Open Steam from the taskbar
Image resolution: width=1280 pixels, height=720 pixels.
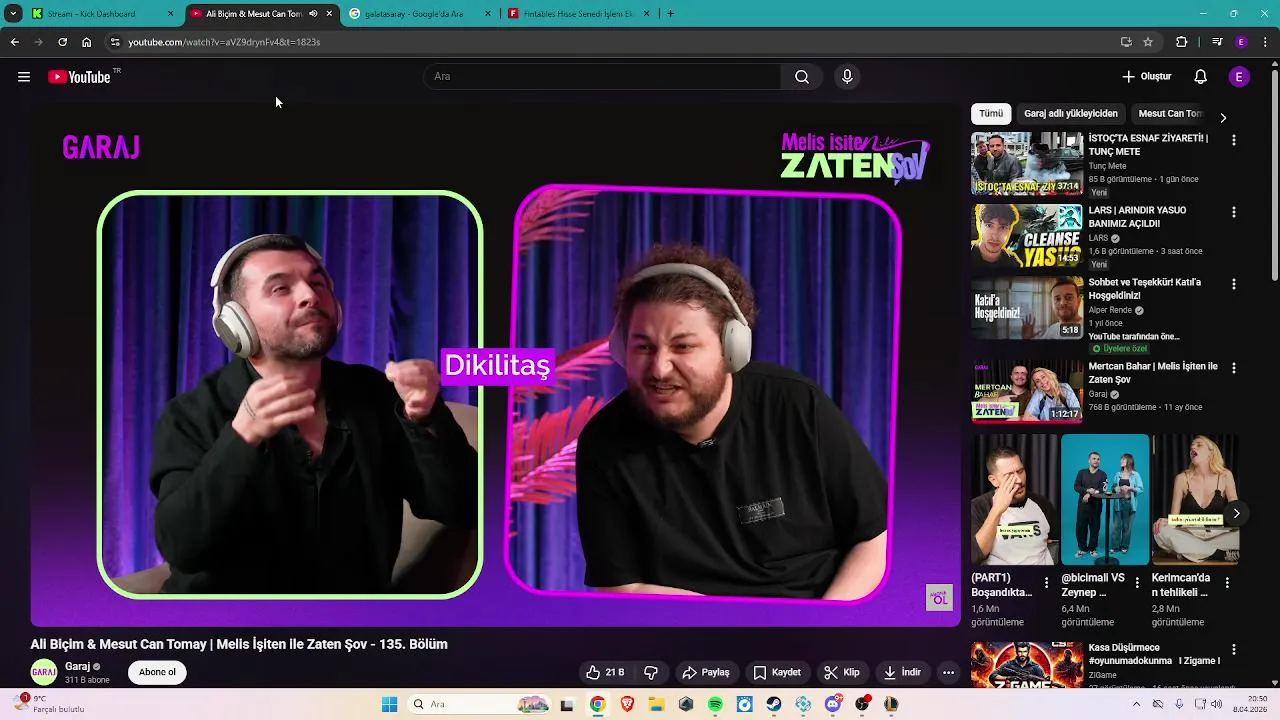(x=774, y=704)
